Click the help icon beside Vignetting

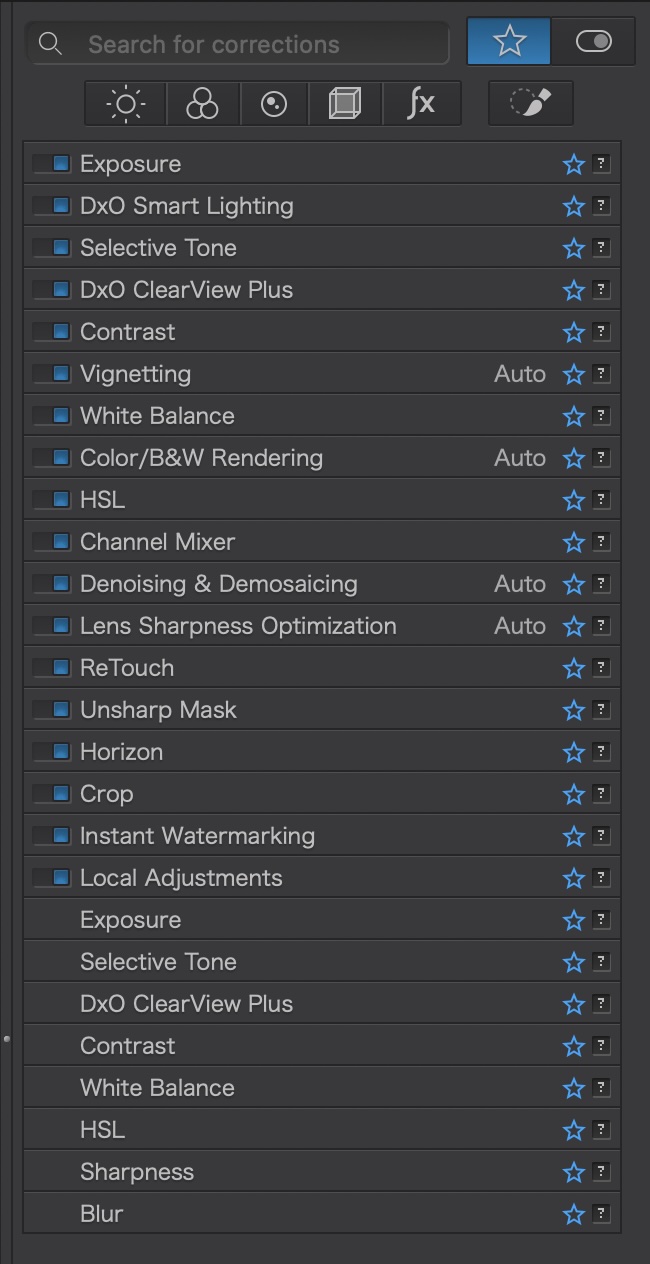(601, 374)
